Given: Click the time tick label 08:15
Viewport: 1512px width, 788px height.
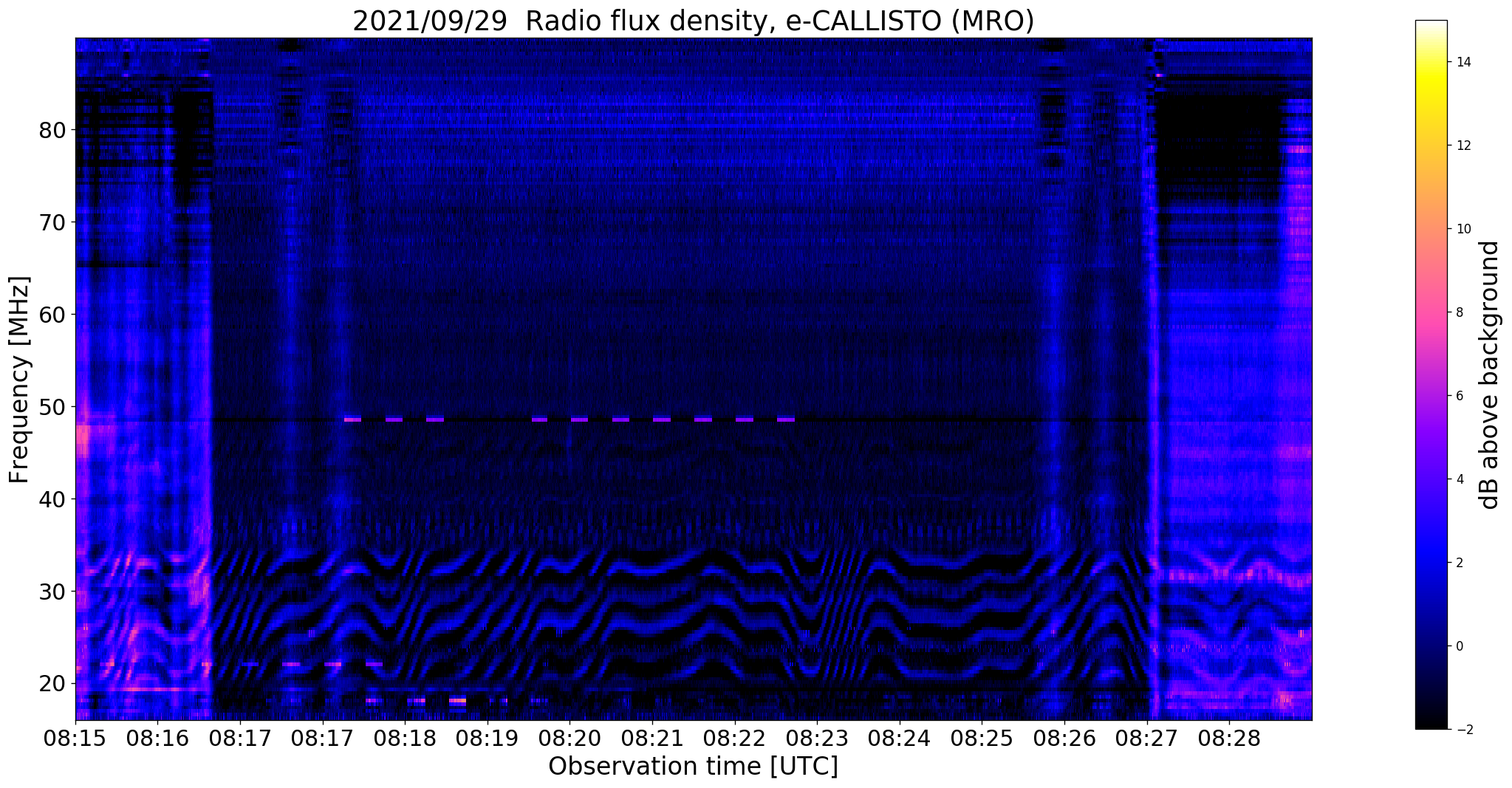Looking at the screenshot, I should click(75, 738).
